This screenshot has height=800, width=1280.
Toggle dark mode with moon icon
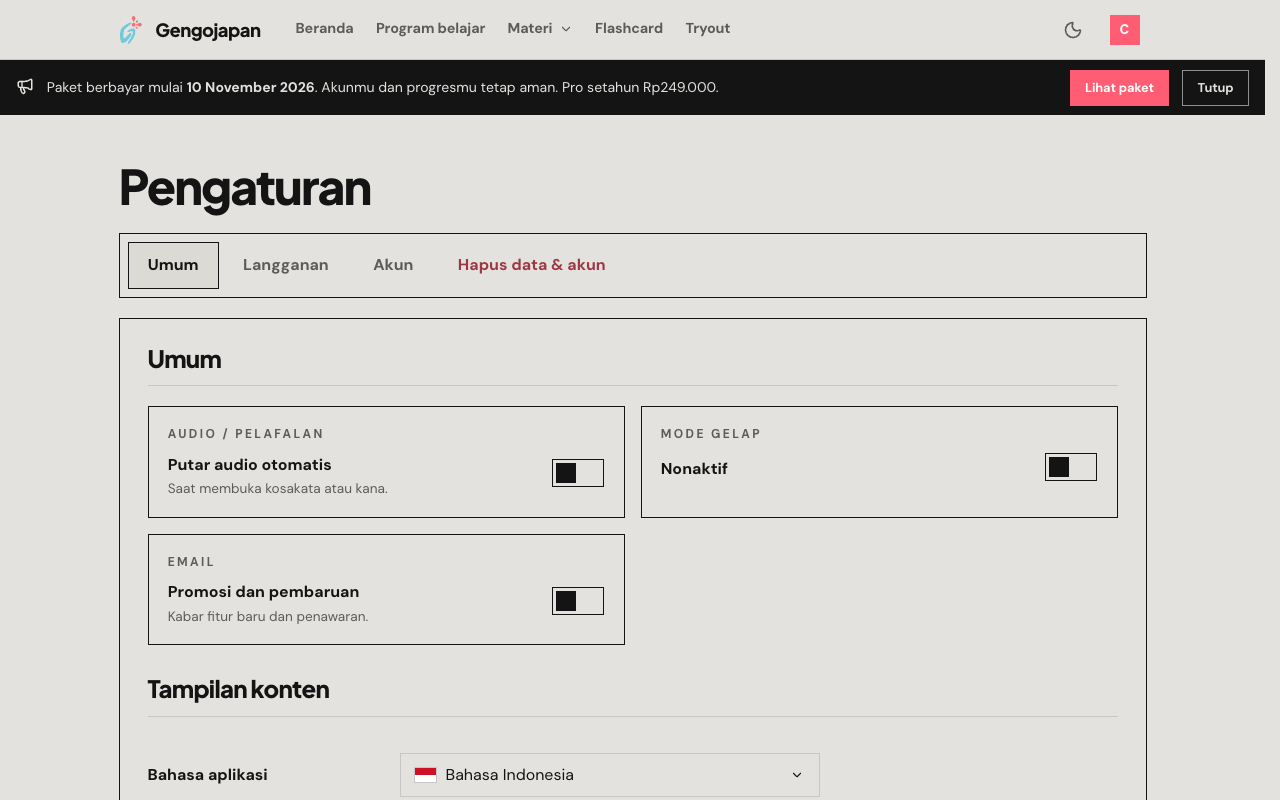(1073, 30)
